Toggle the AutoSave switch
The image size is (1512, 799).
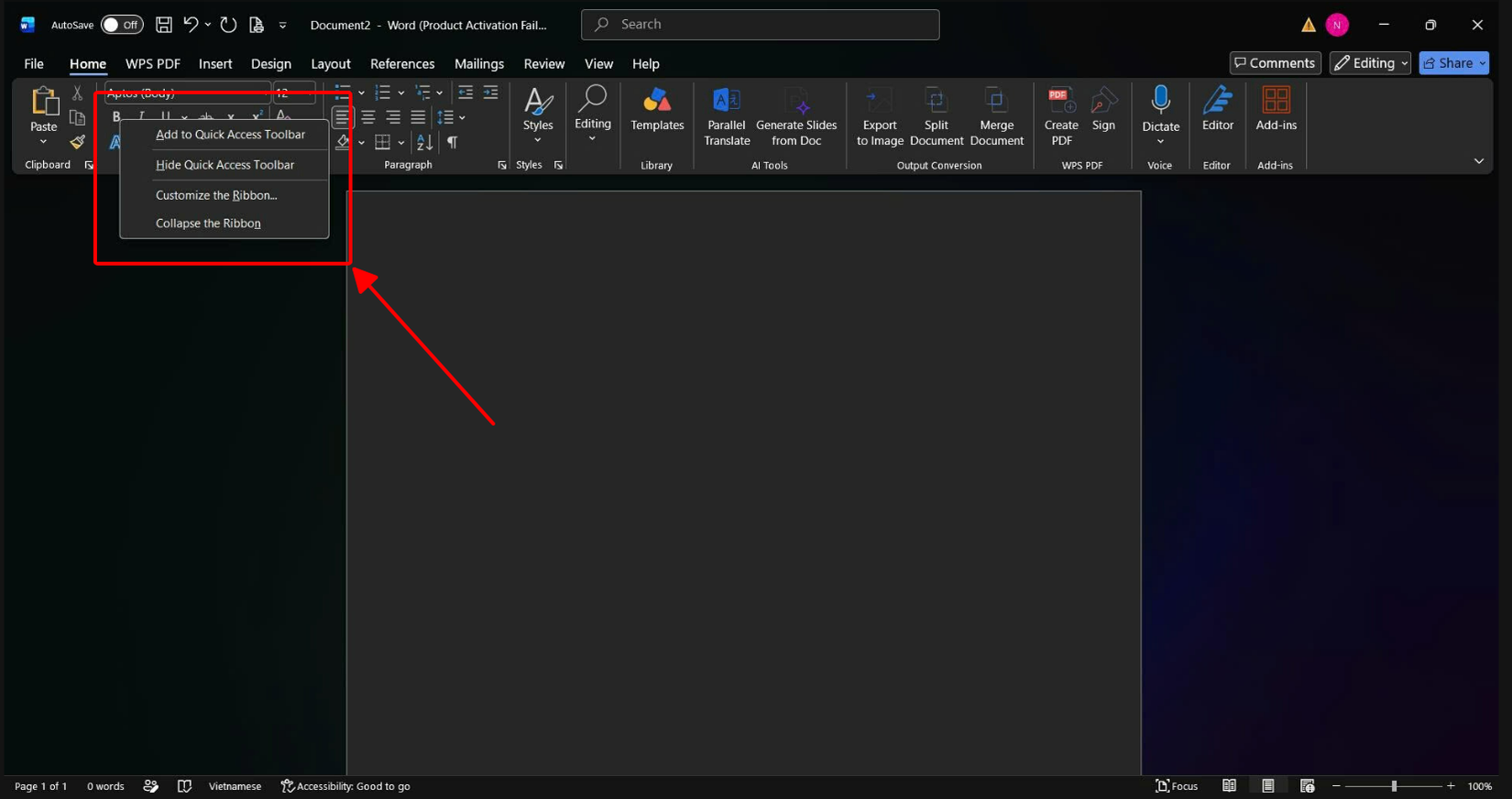(122, 25)
